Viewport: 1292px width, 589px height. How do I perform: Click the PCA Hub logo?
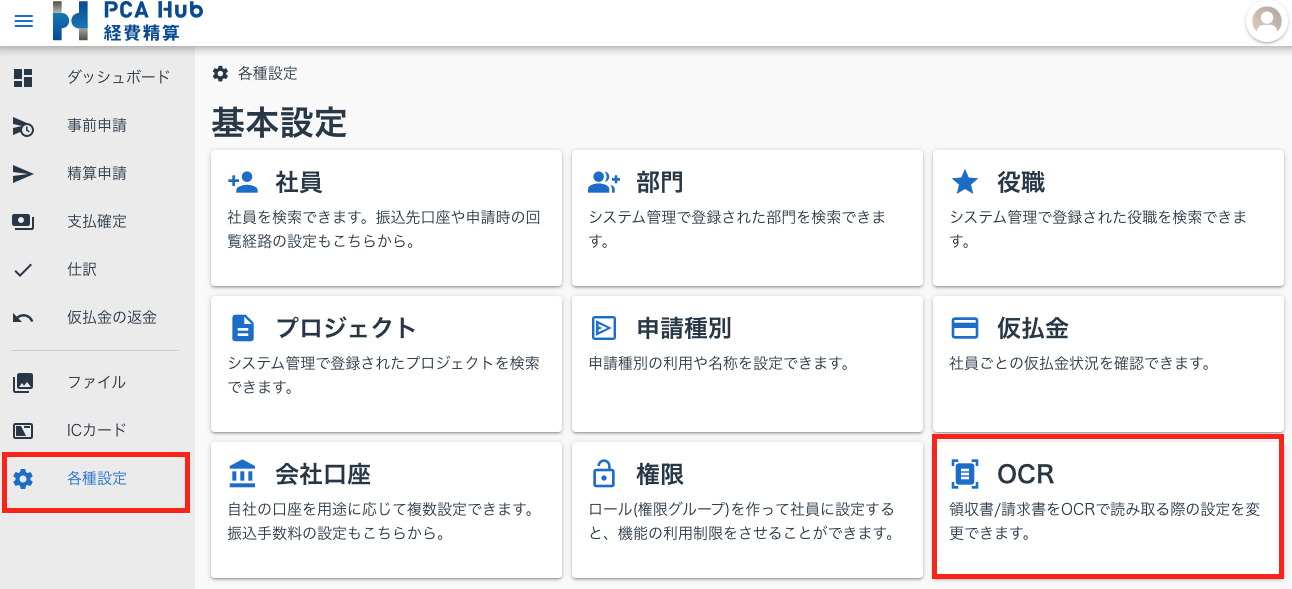point(127,21)
